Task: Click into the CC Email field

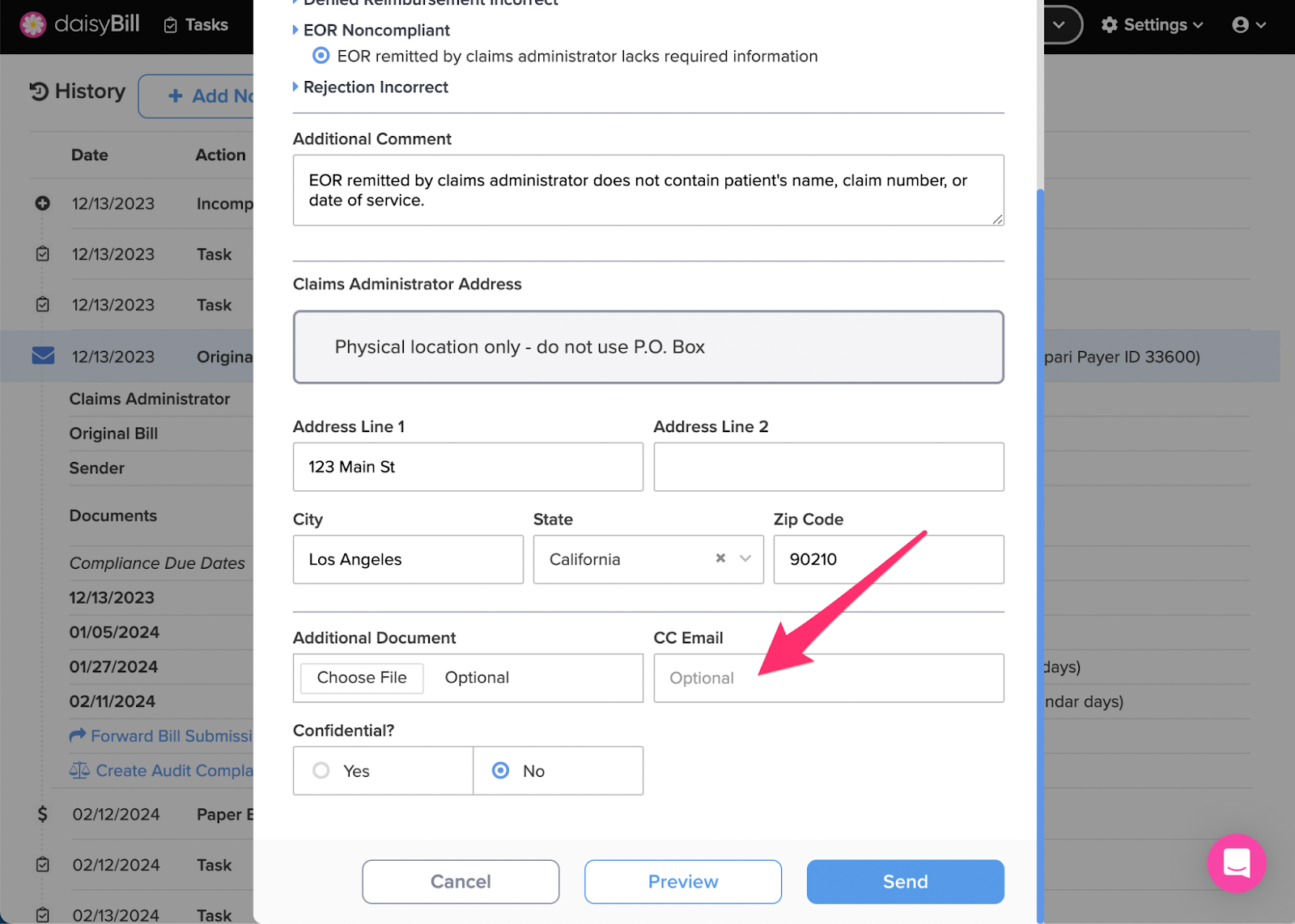Action: click(829, 678)
